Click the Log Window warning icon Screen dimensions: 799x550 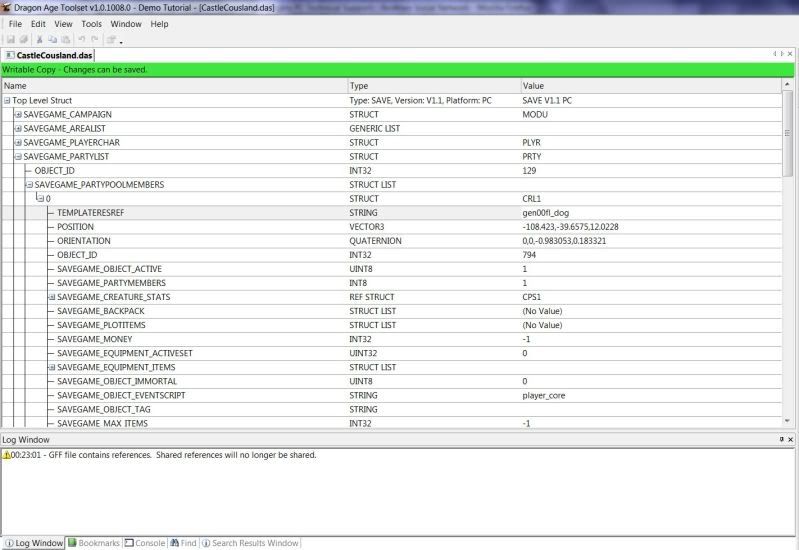tap(7, 455)
